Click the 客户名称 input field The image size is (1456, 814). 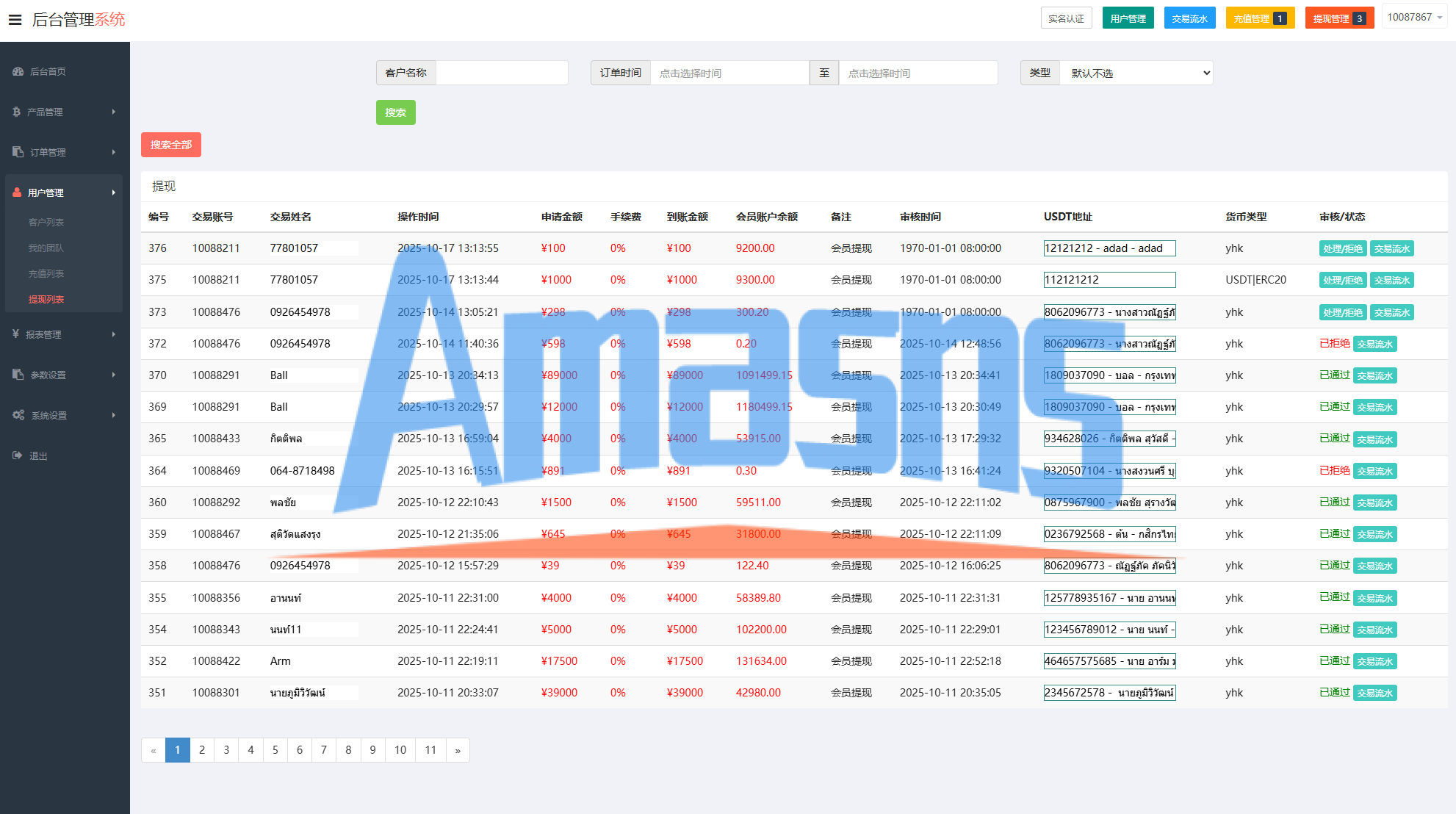(x=501, y=73)
